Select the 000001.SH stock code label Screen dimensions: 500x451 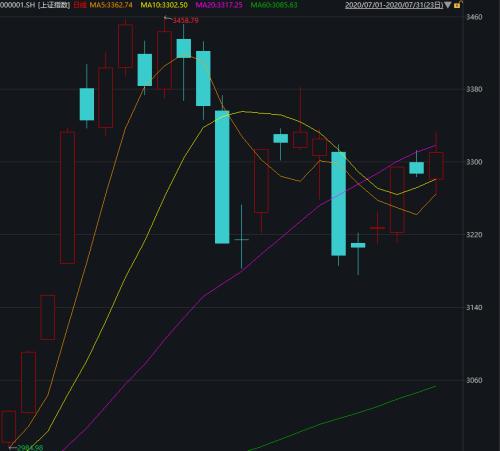(x=17, y=5)
